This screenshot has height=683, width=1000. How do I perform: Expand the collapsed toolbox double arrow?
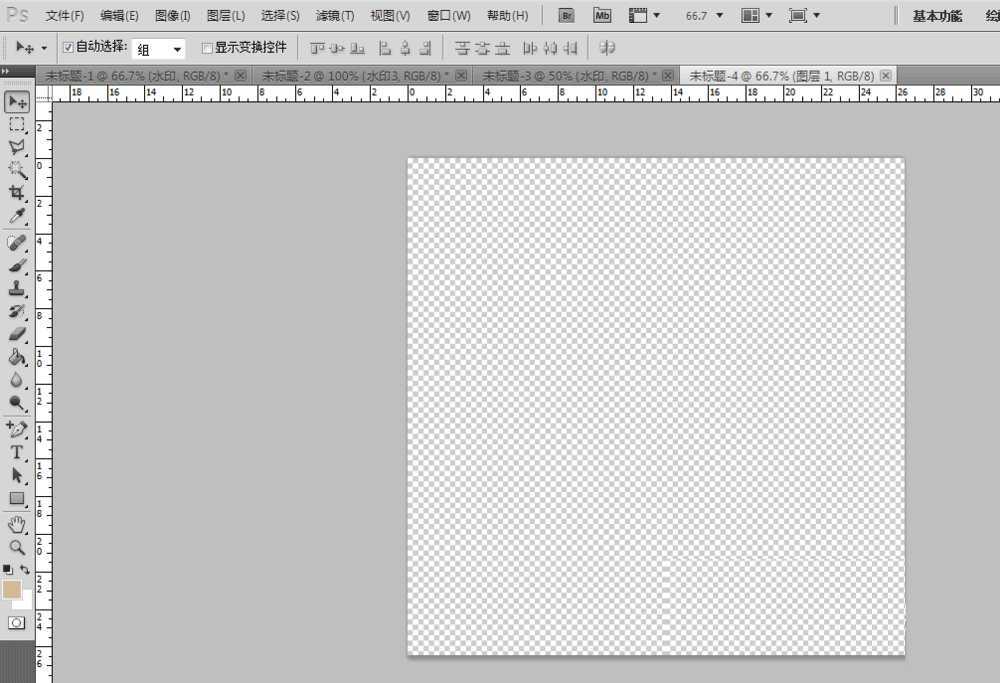(6, 71)
